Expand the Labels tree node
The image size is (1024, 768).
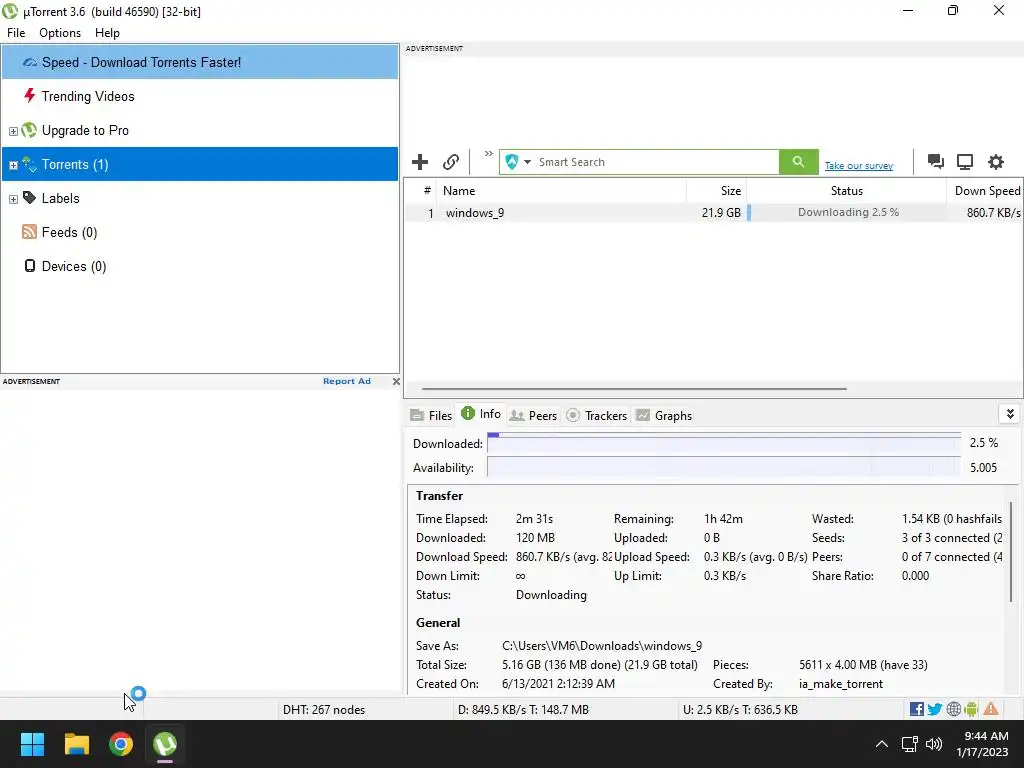tap(13, 199)
